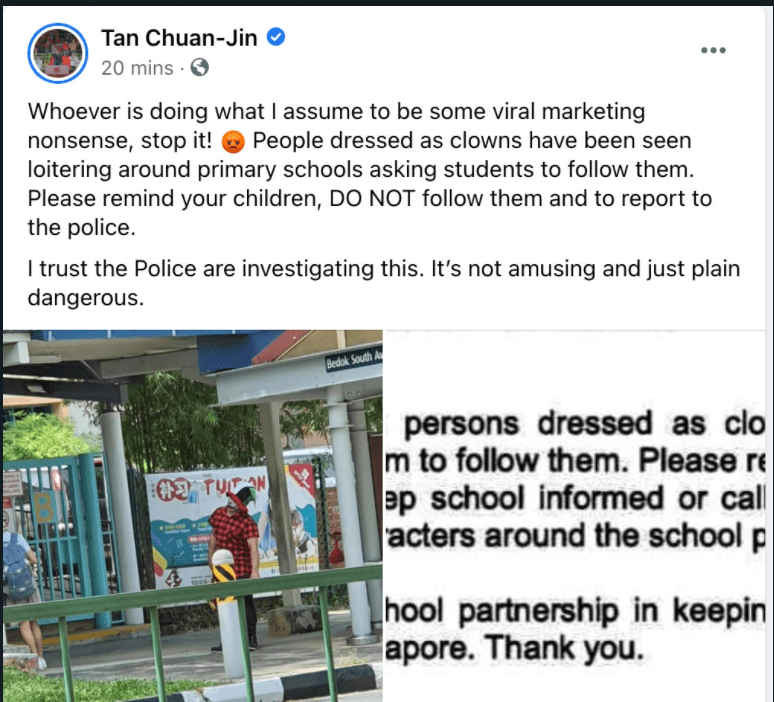This screenshot has width=774, height=702.
Task: Click 'school informed or call' letter line
Action: pyautogui.click(x=595, y=498)
